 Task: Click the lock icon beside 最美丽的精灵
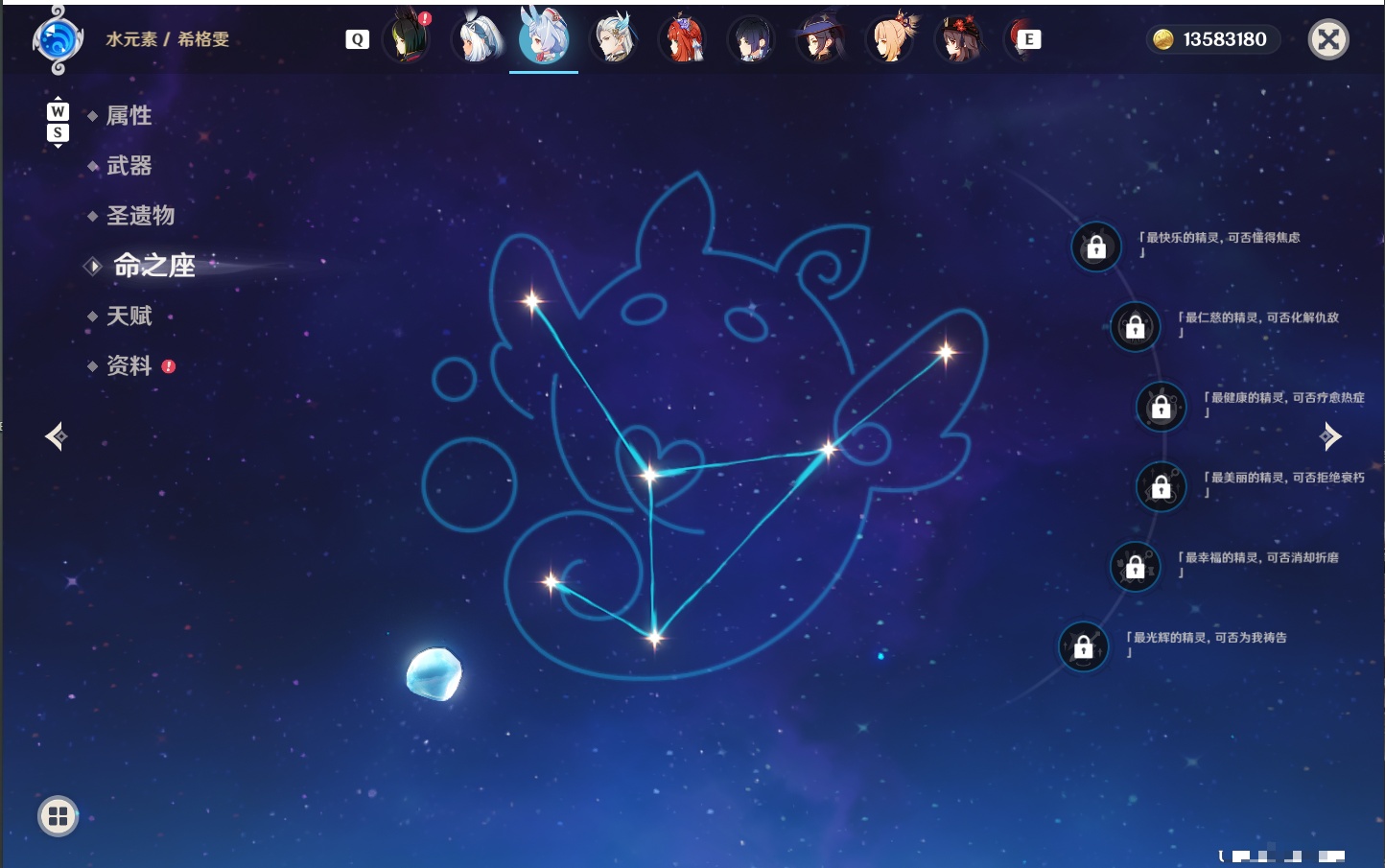click(1161, 486)
